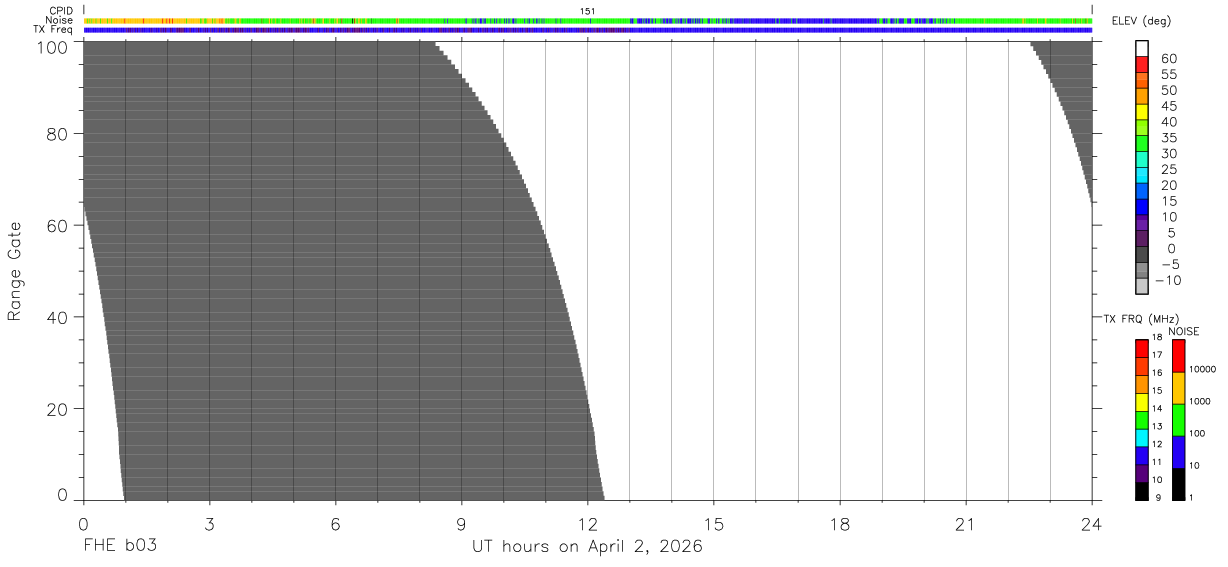The width and height of the screenshot is (1228, 567).
Task: Select the cyan 20-25 degree elevation swatch
Action: (1142, 175)
